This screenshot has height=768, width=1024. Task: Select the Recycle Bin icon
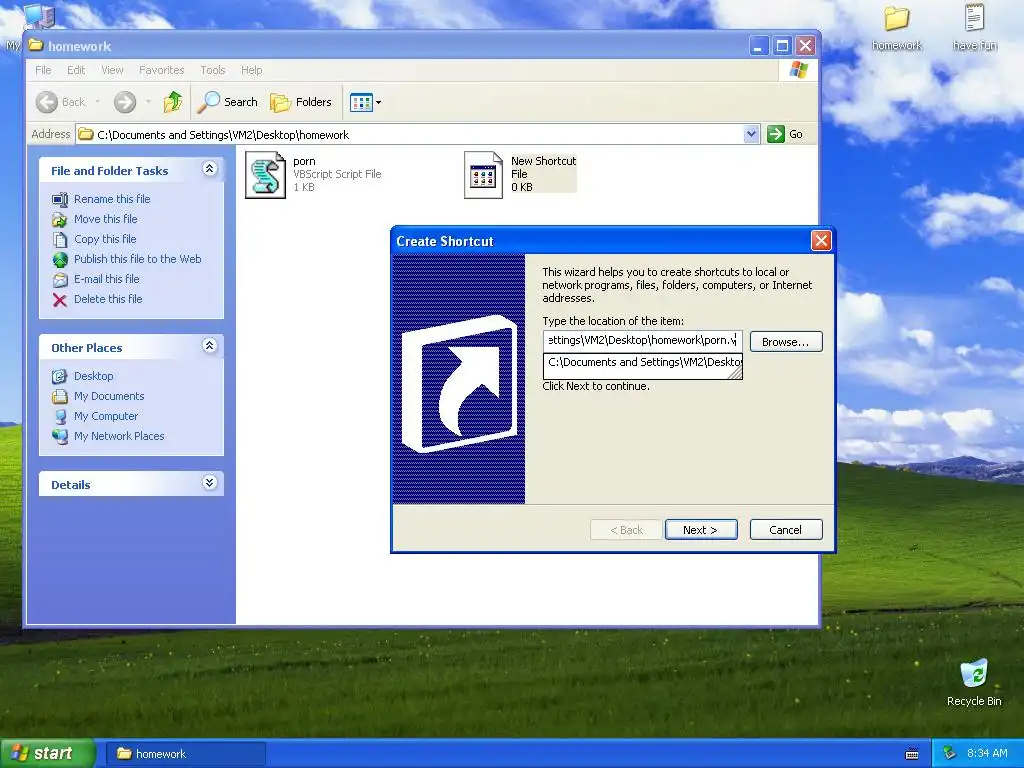click(x=974, y=682)
